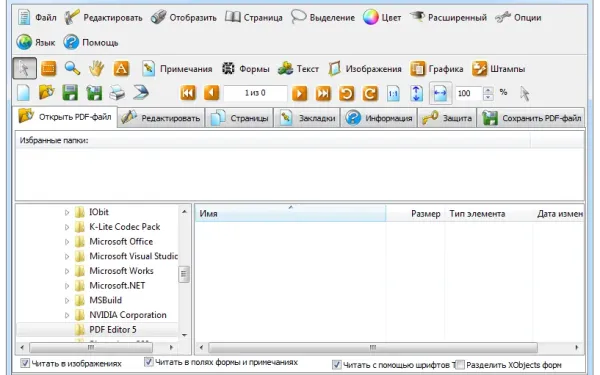Fit page width to window
Screen dimensions: 600x375
(x=440, y=93)
